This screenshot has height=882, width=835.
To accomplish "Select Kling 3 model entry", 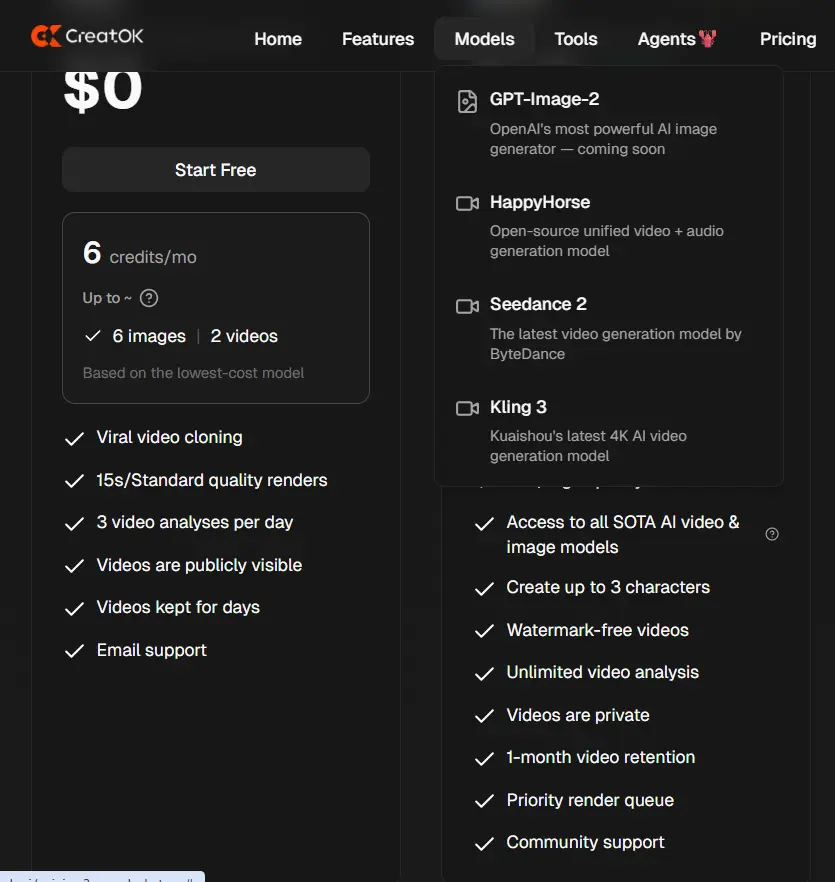I will 609,431.
